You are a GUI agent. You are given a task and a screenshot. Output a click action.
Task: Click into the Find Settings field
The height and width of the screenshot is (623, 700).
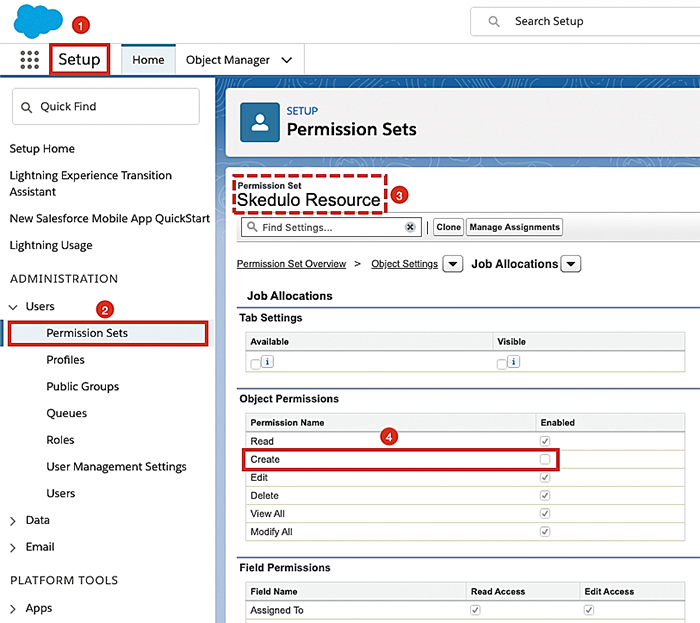pyautogui.click(x=331, y=227)
